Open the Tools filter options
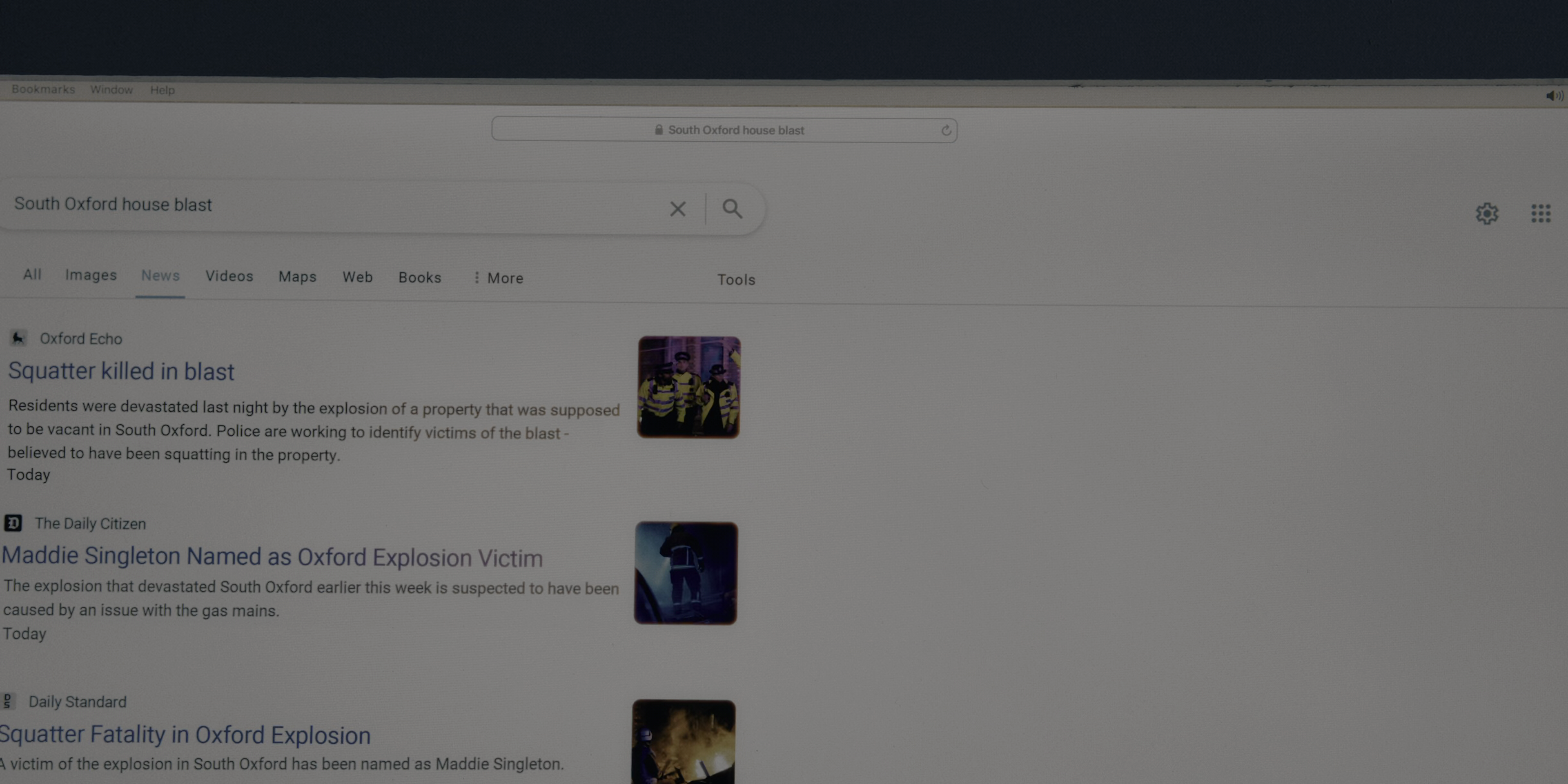Screen dimensions: 1568x784 pos(736,279)
